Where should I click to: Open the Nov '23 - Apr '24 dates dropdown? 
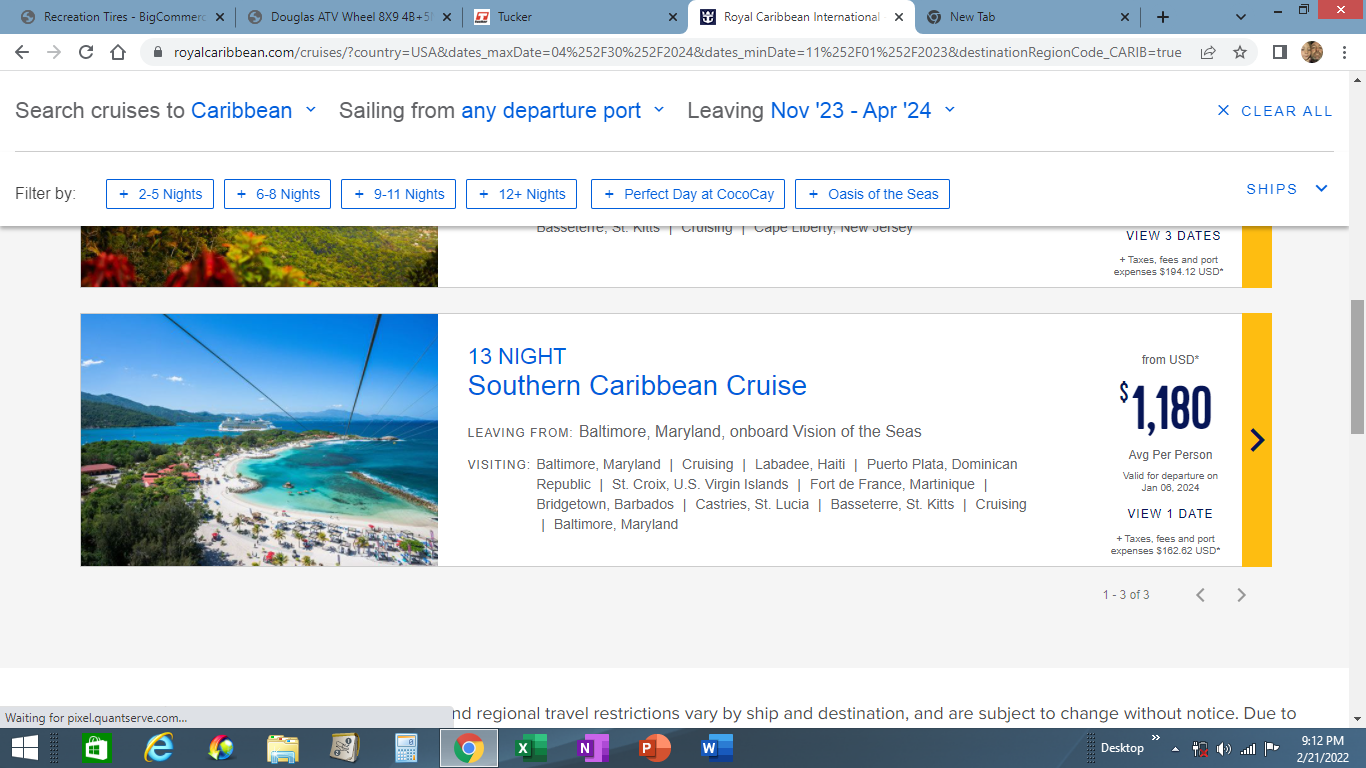click(x=863, y=110)
